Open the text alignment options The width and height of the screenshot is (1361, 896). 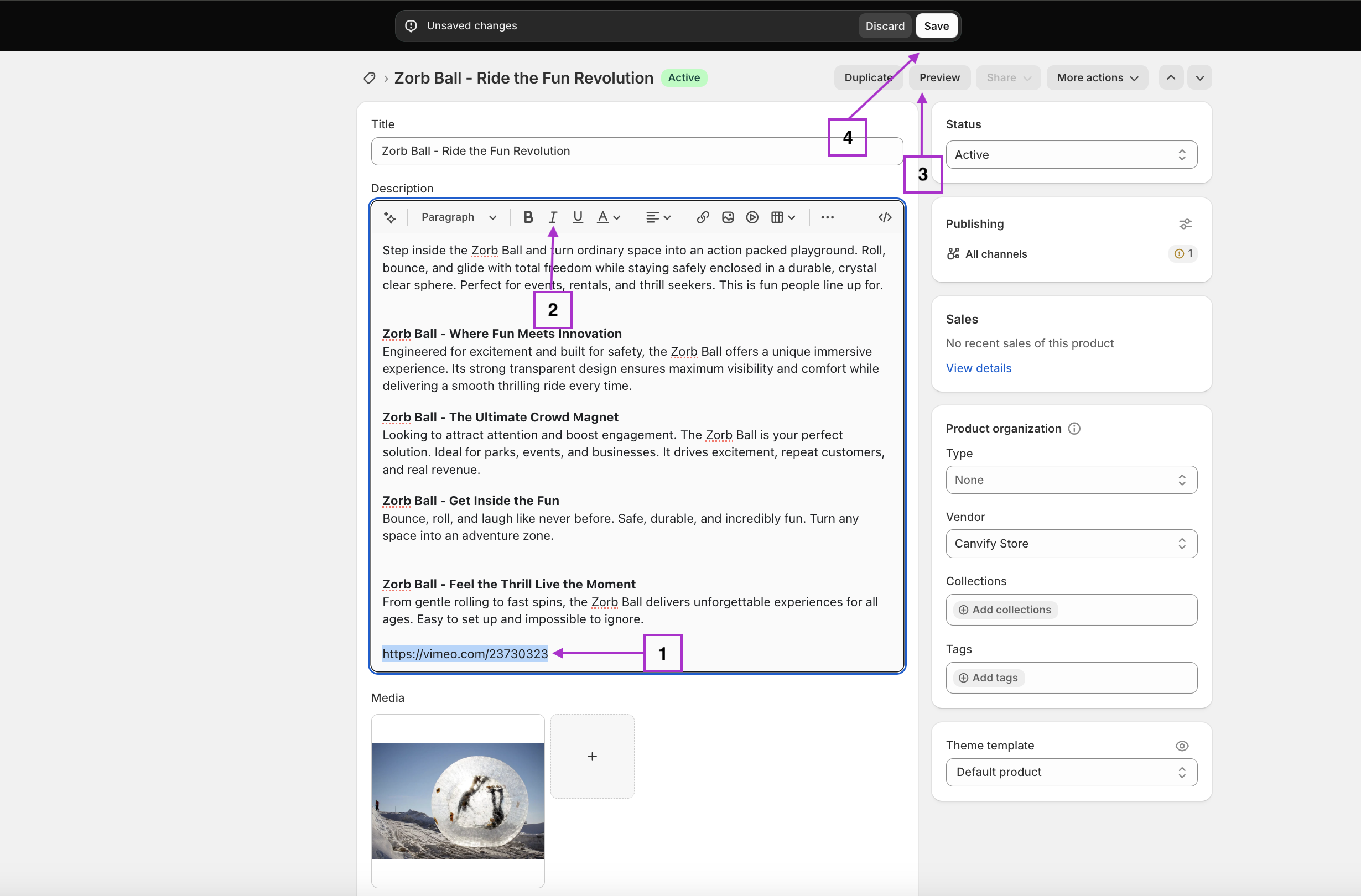(x=658, y=217)
